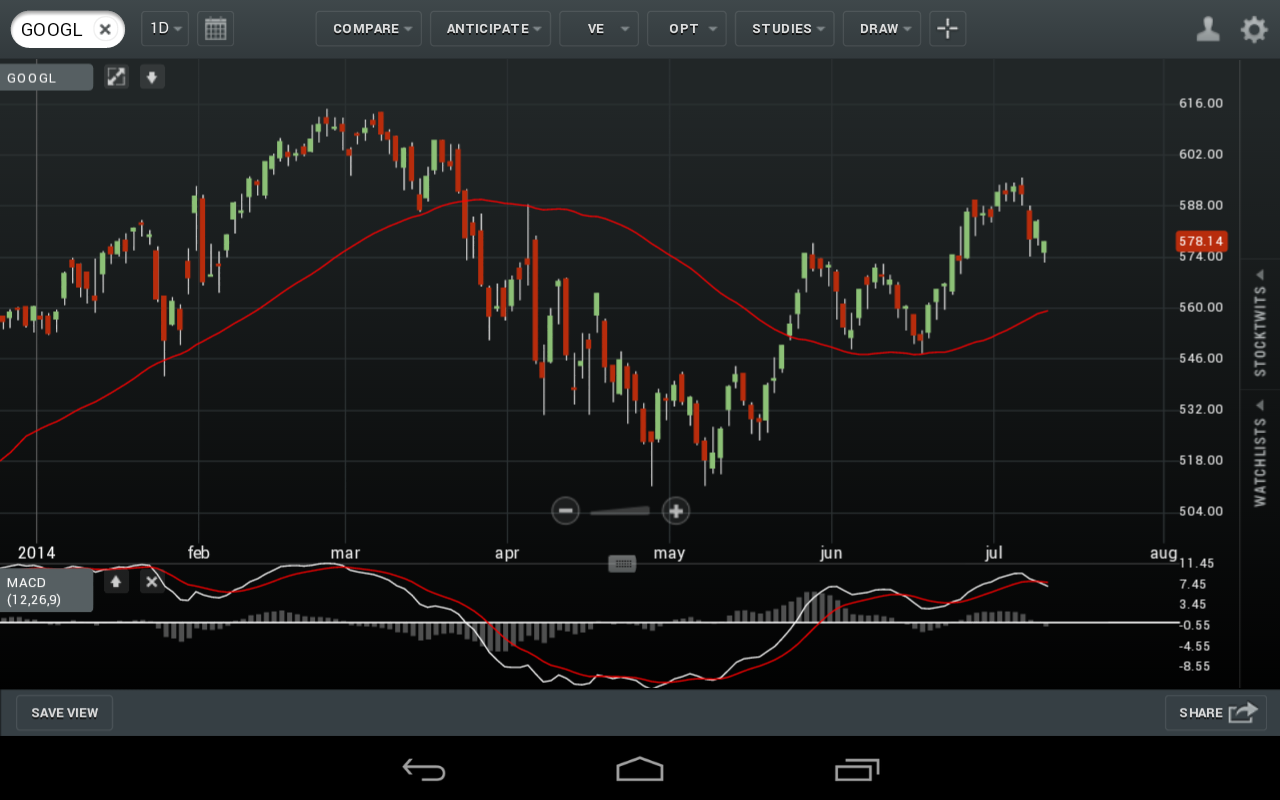Click the Save View button
1280x800 pixels.
tap(65, 713)
